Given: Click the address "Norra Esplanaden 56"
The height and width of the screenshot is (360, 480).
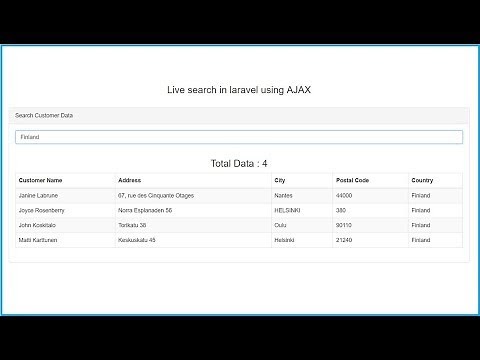Looking at the screenshot, I should (145, 210).
